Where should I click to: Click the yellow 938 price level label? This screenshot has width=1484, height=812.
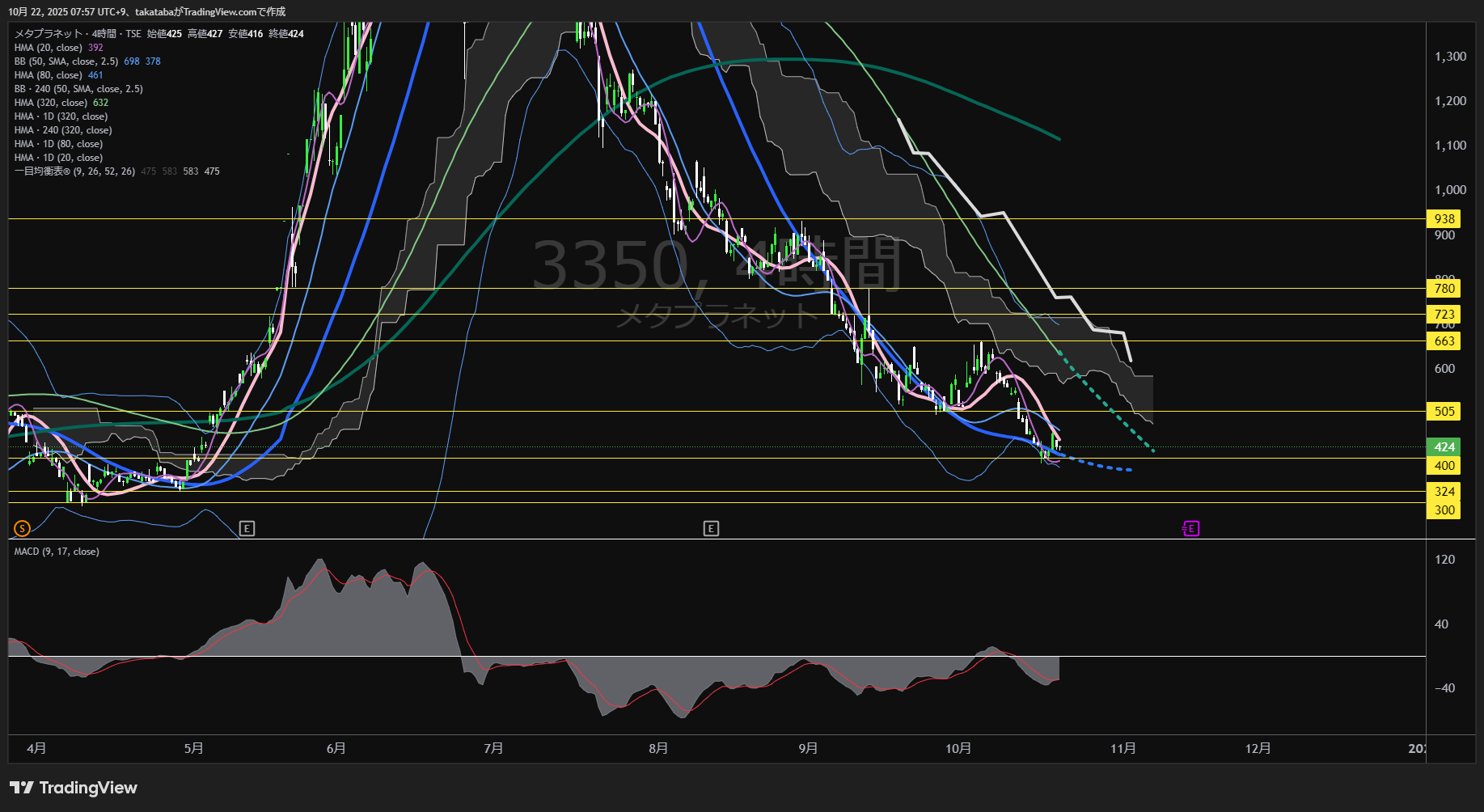tap(1444, 219)
